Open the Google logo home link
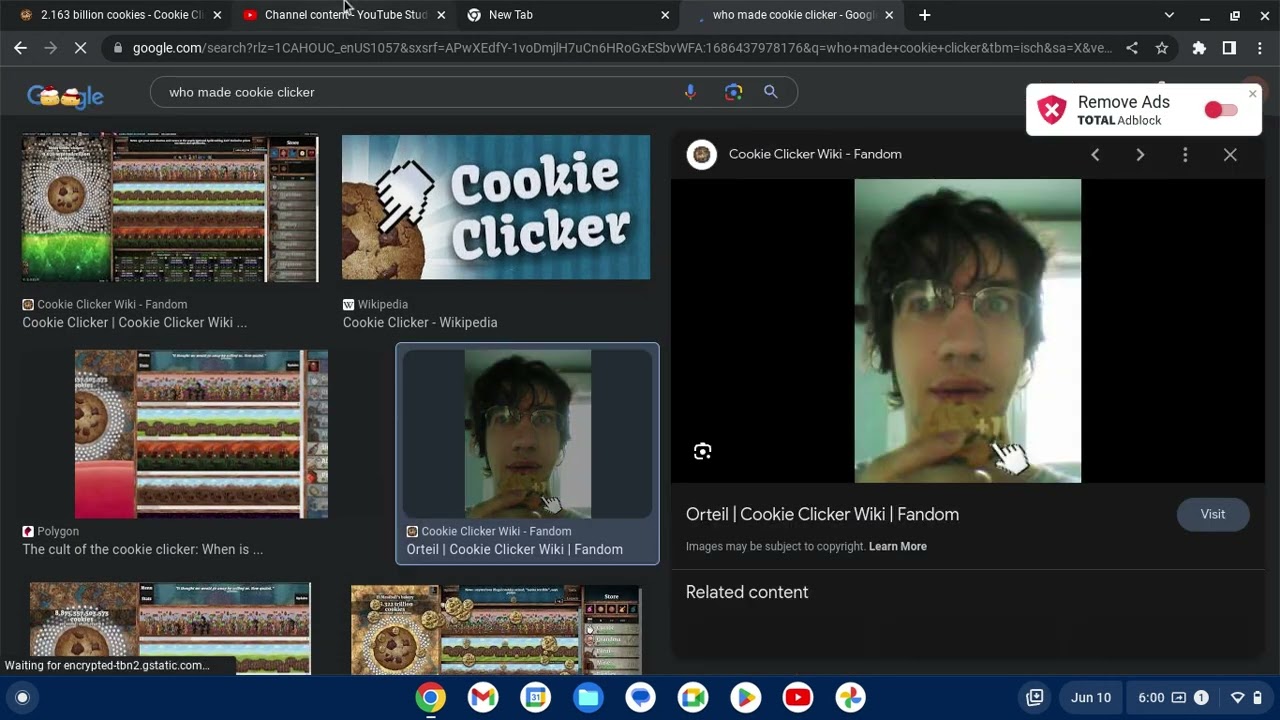Screen dimensions: 1280x720 point(65,95)
